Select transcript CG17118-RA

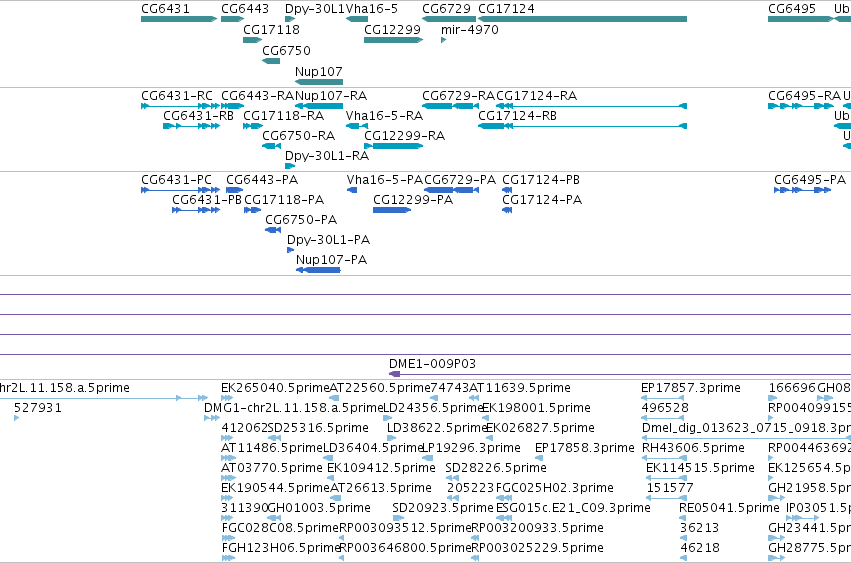pyautogui.click(x=253, y=126)
